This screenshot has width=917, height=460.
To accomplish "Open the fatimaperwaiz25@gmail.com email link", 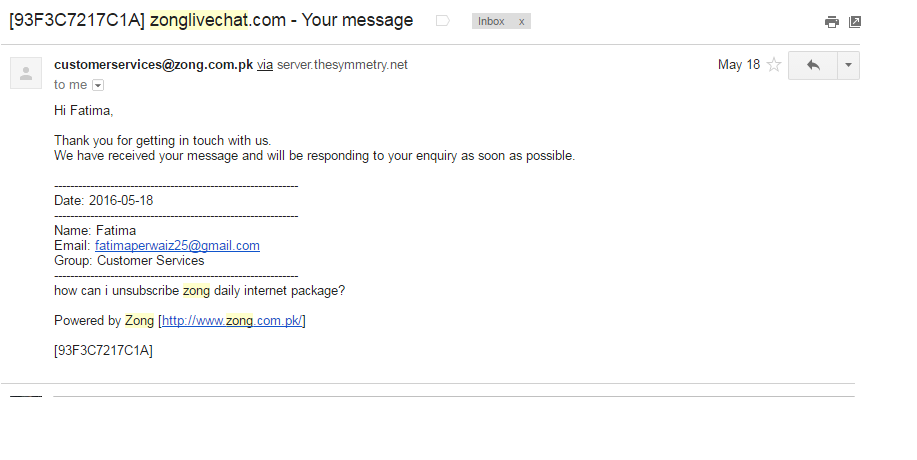I will coord(177,245).
